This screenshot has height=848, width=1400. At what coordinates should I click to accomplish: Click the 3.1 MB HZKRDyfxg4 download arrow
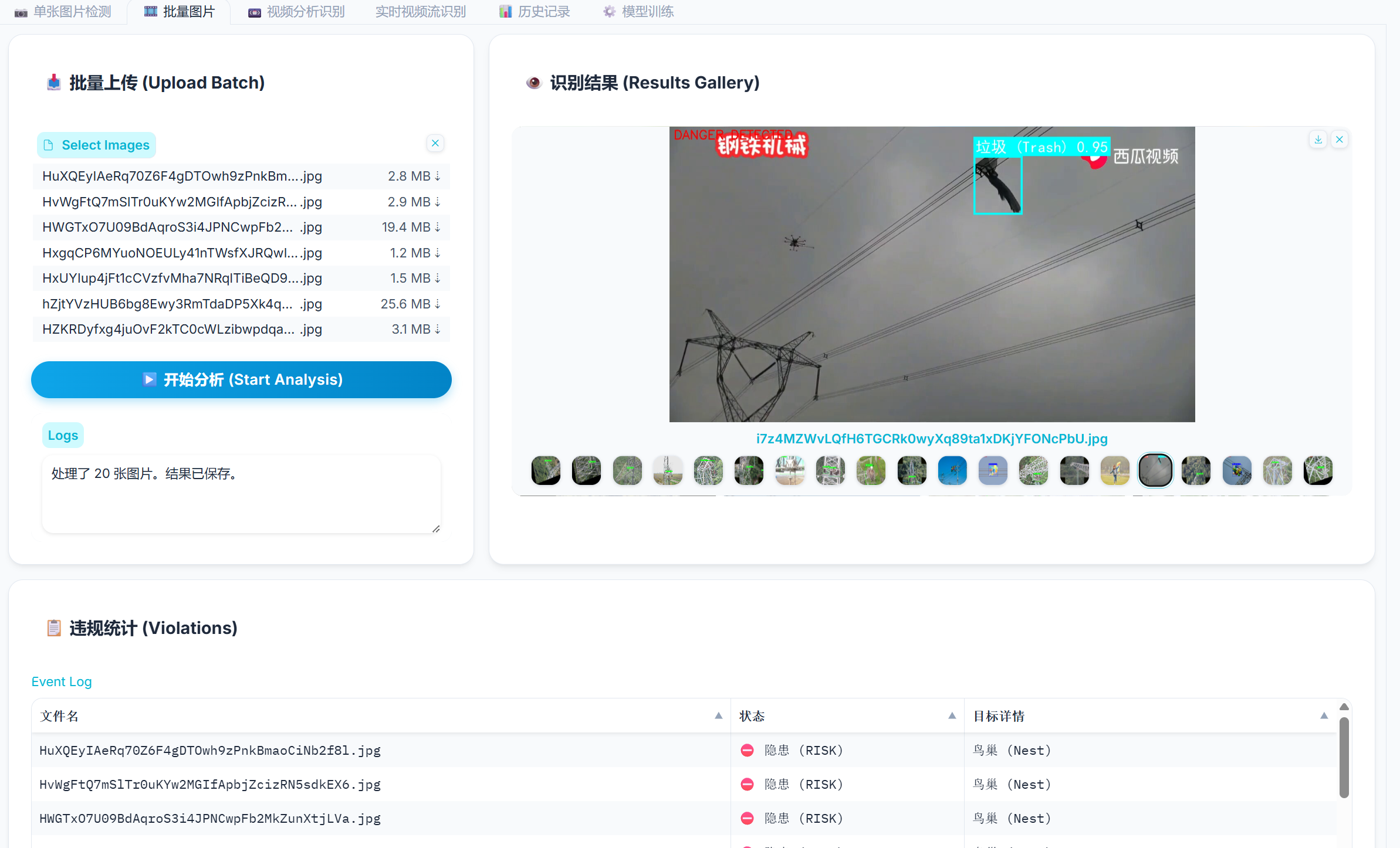click(437, 330)
